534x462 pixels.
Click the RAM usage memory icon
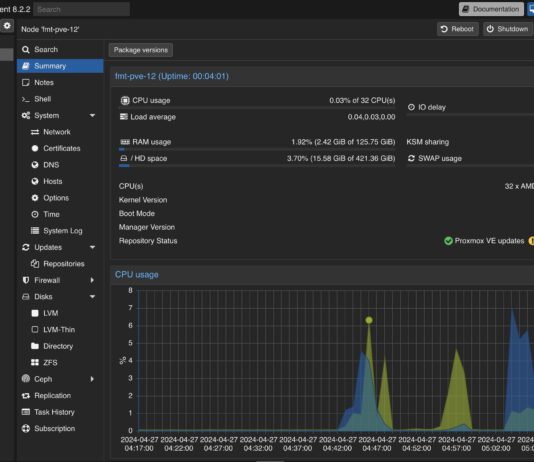(x=125, y=142)
